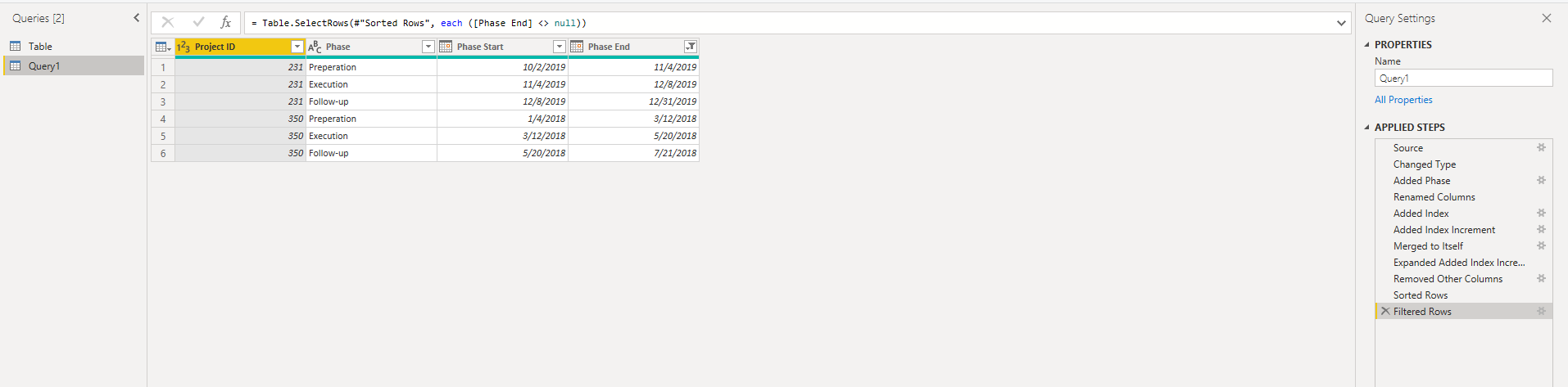Click Project ID 350 in row 5
This screenshot has height=387, width=1568.
240,136
